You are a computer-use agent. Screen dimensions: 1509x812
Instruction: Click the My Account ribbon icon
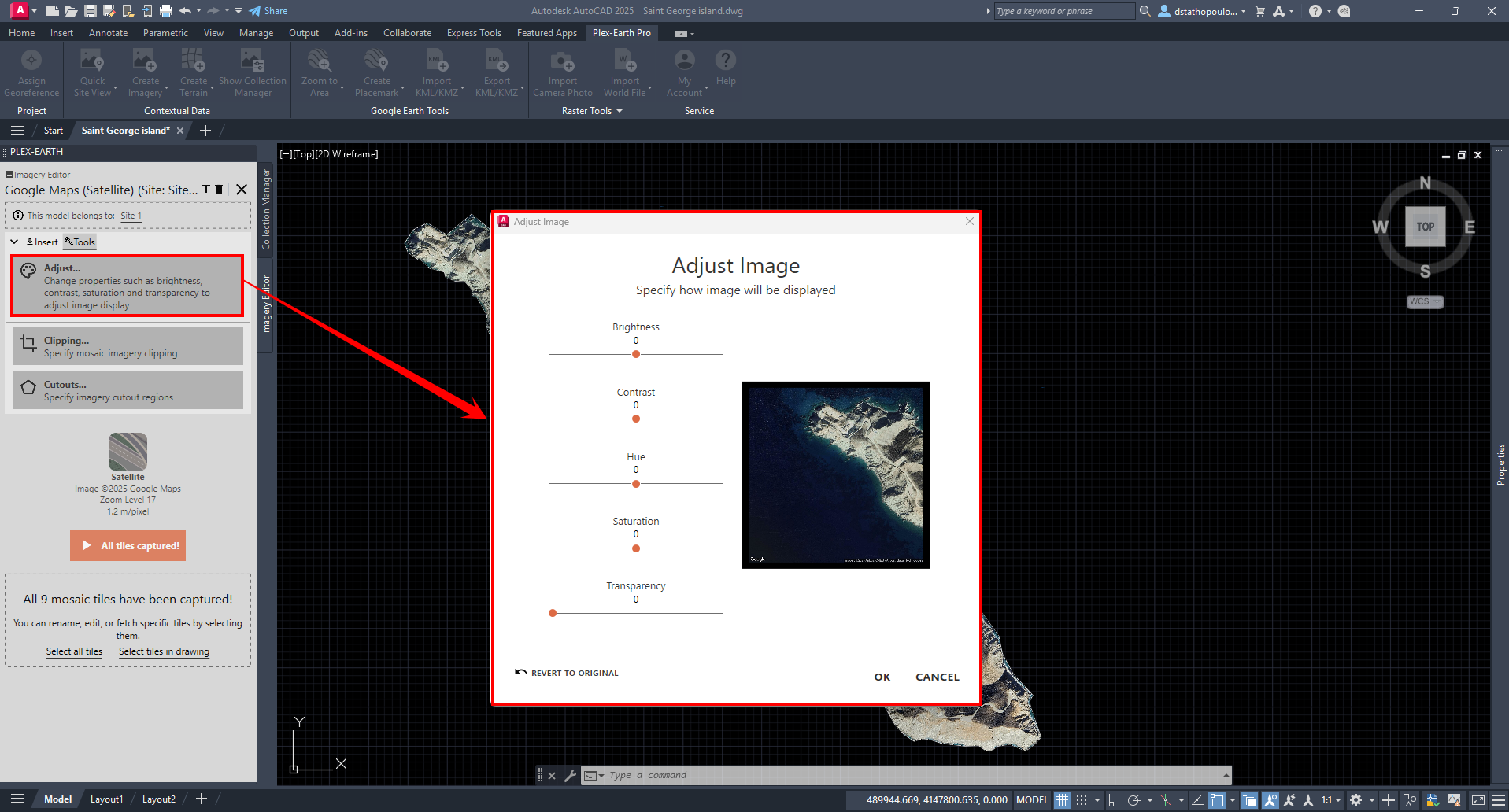click(x=685, y=61)
